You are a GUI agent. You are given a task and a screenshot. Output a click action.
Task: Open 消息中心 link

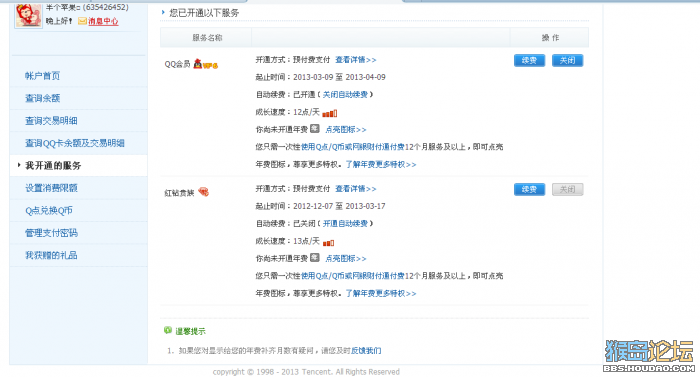(103, 21)
